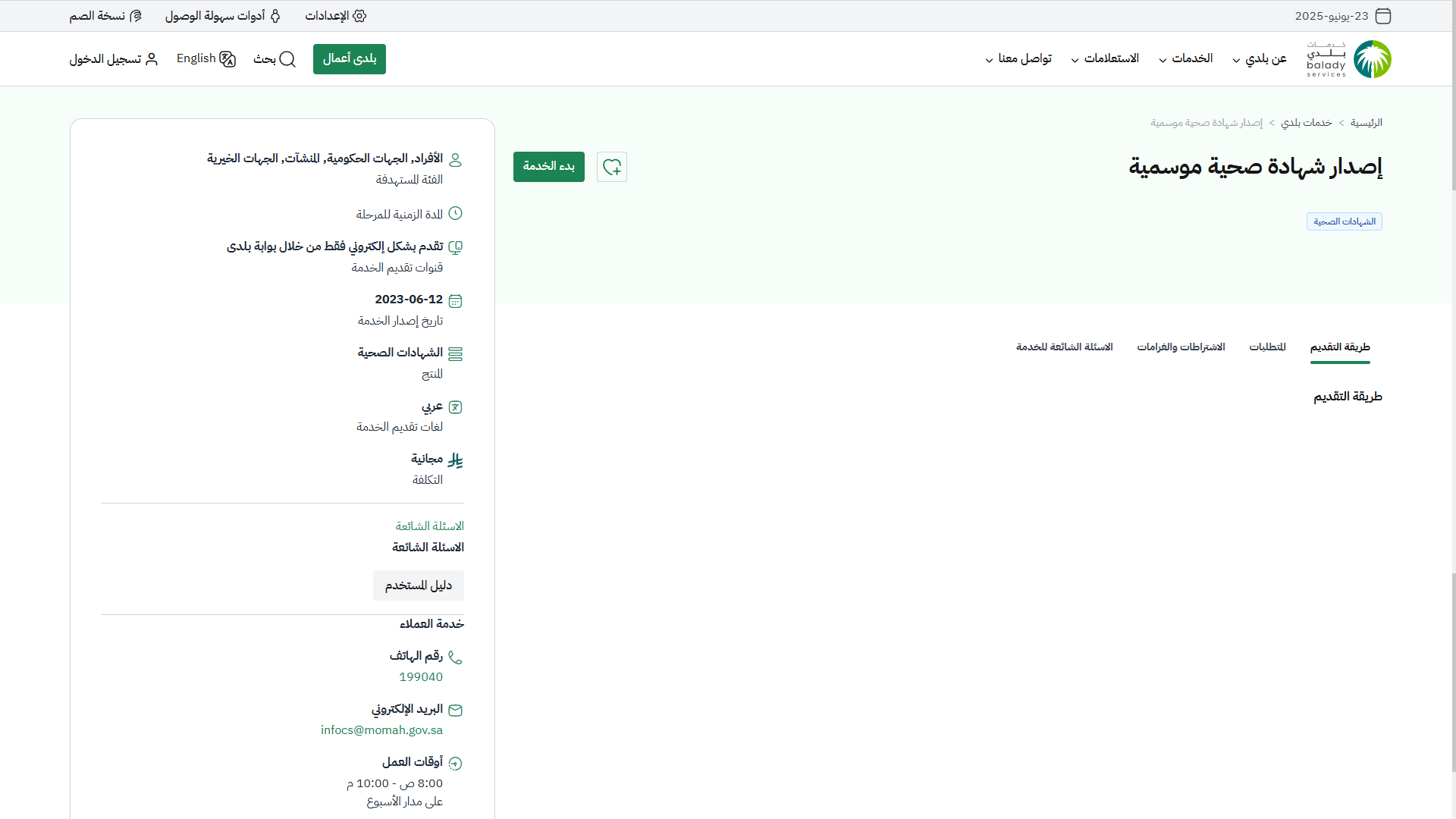Click the calendar icon beside the date
Viewport: 1456px width, 819px height.
pyautogui.click(x=1383, y=16)
